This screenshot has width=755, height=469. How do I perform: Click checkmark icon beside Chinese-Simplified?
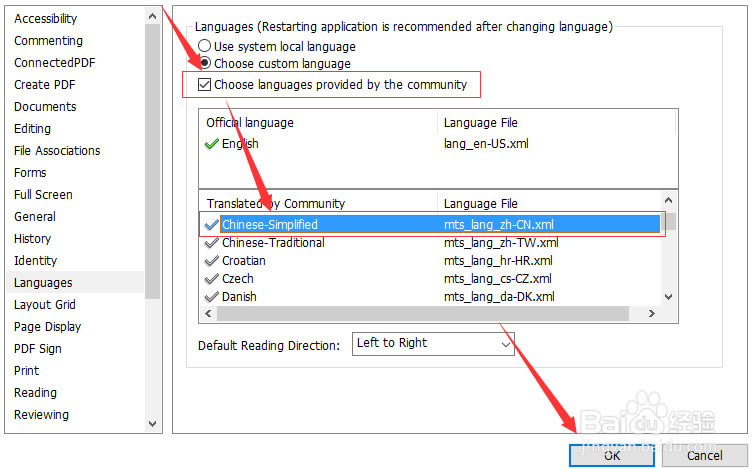click(x=212, y=224)
